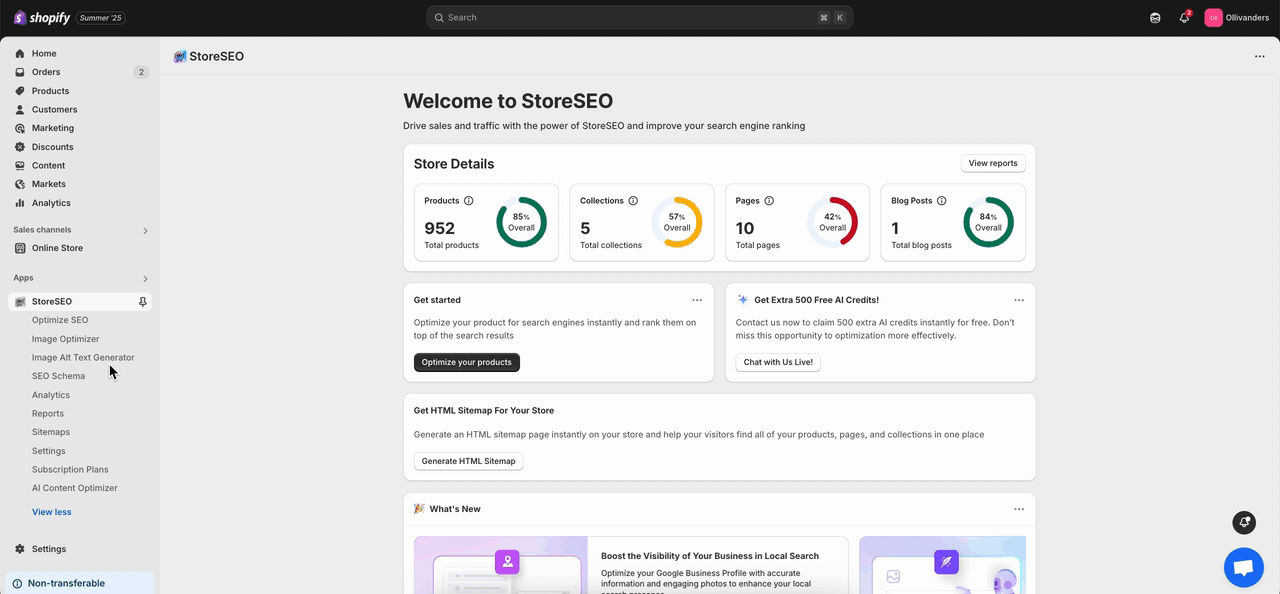
Task: Click the Local Search promo thumbnail
Action: (x=502, y=565)
